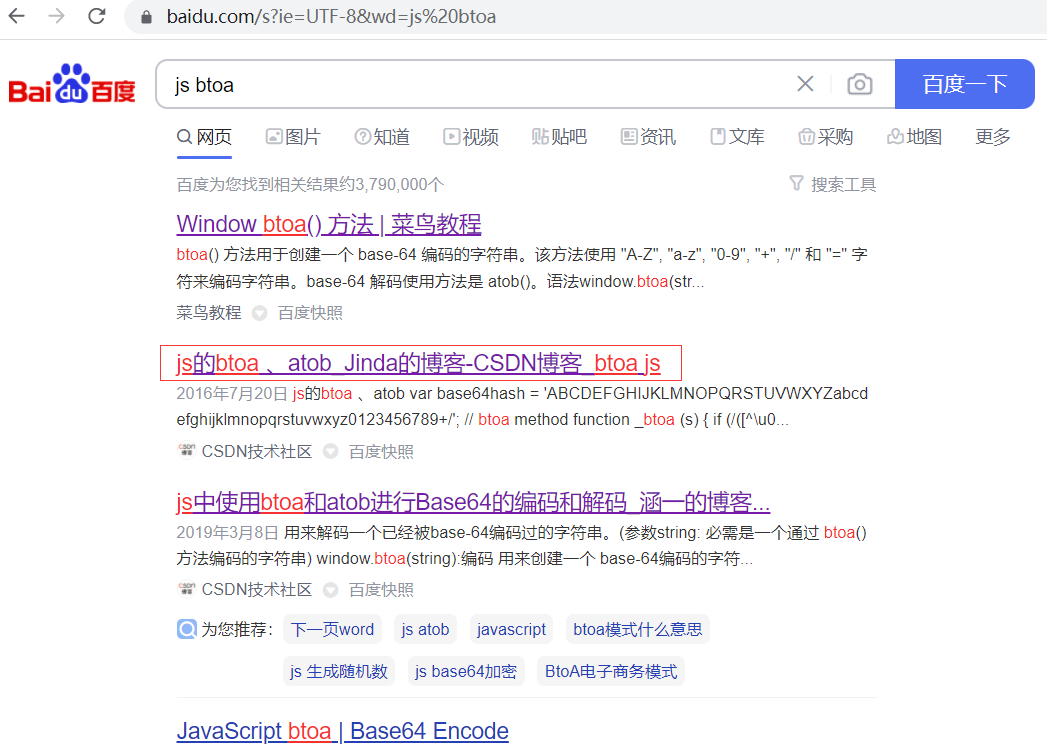1047x744 pixels.
Task: Click suggestion javascript
Action: (511, 629)
